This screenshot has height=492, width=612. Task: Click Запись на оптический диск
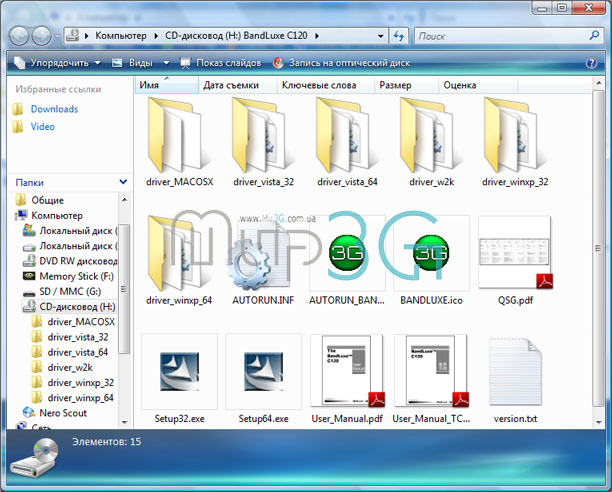[x=342, y=63]
